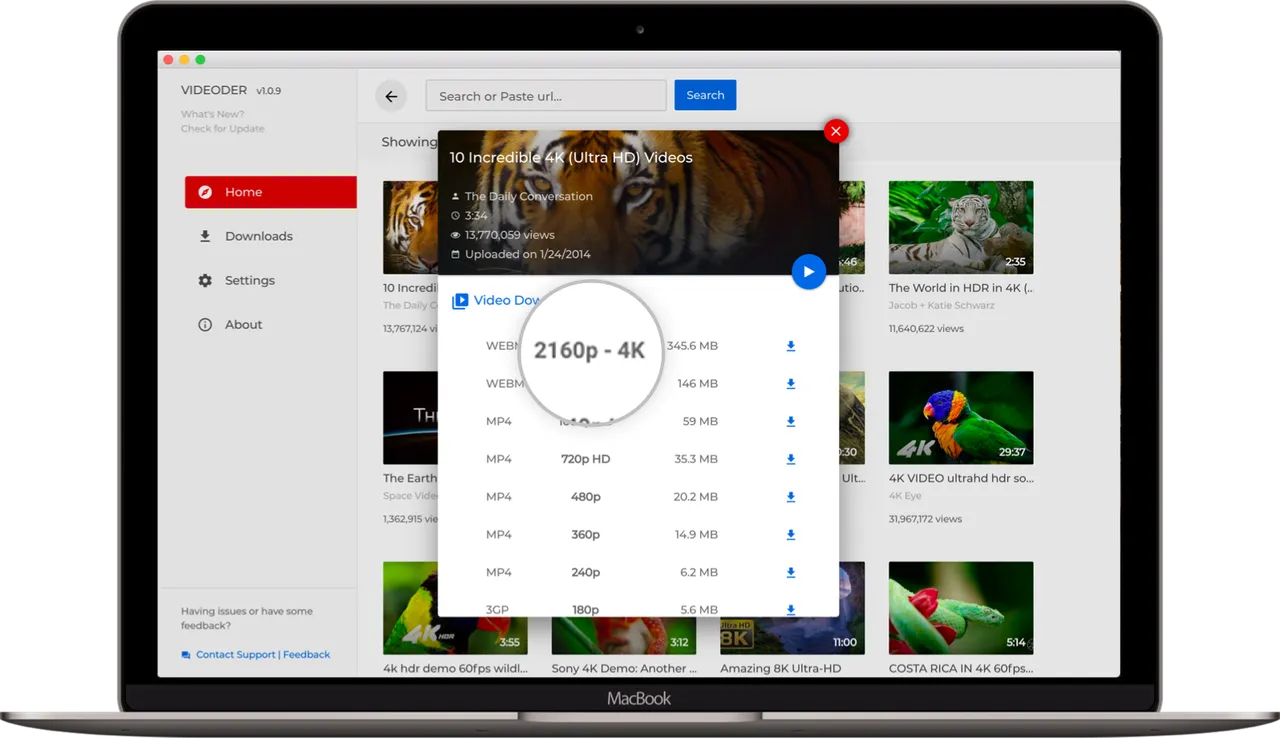Screen dimensions: 1280x738
Task: Open the Contact Support link
Action: click(x=235, y=654)
